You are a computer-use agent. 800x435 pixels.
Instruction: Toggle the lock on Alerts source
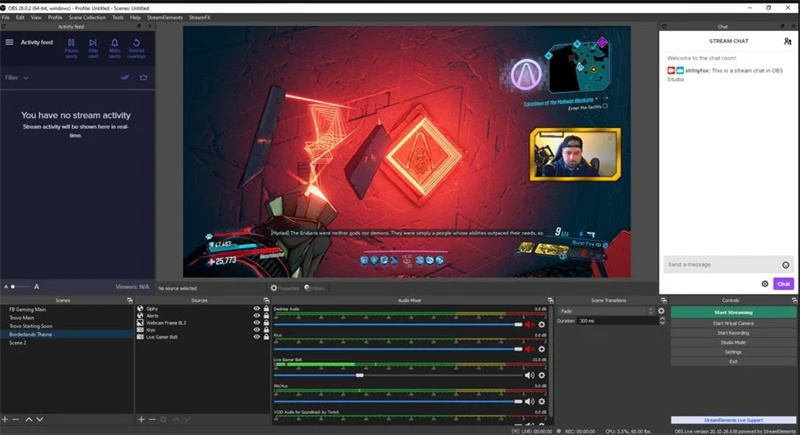266,316
